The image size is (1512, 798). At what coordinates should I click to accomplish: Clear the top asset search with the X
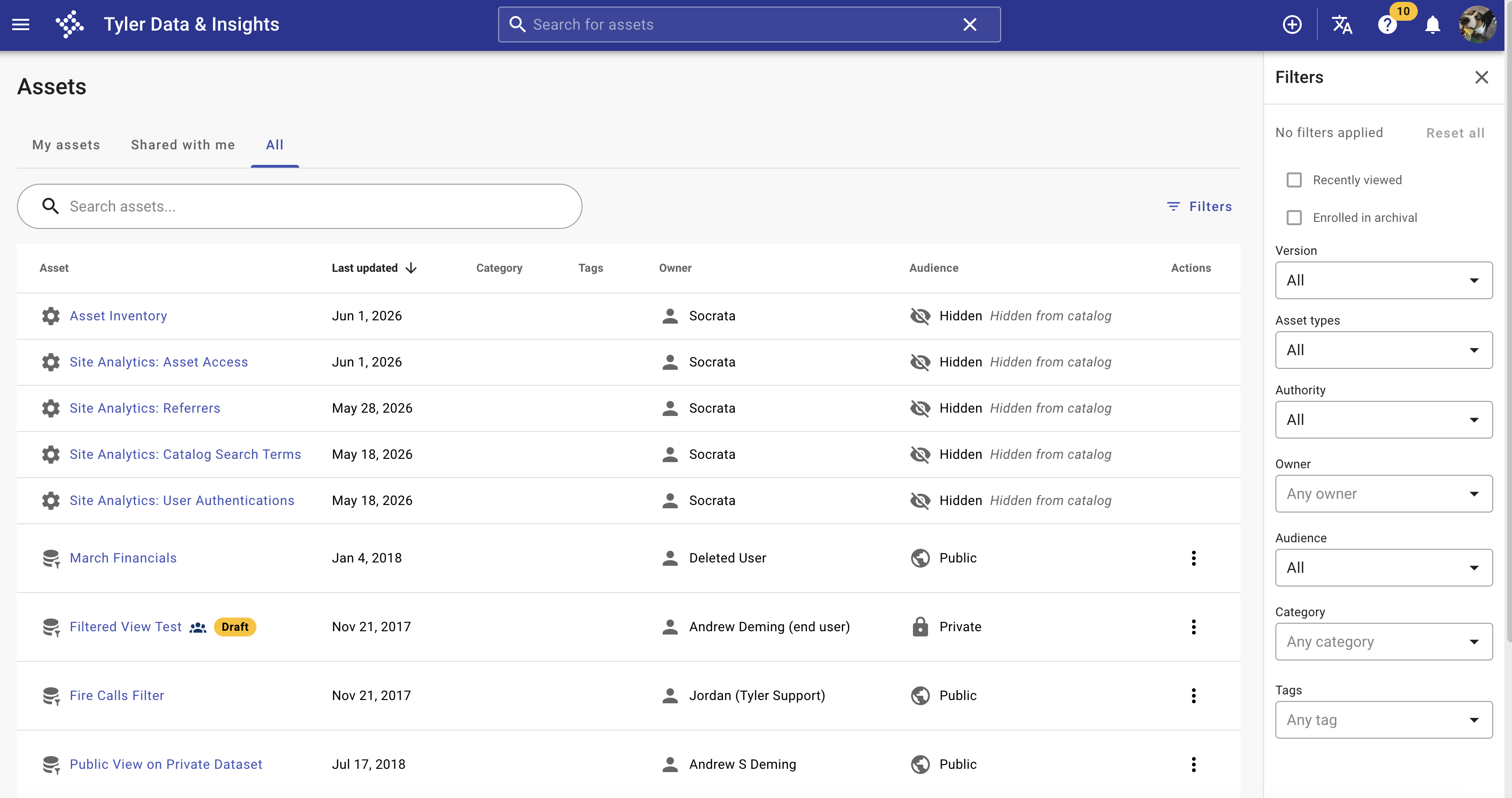coord(970,24)
